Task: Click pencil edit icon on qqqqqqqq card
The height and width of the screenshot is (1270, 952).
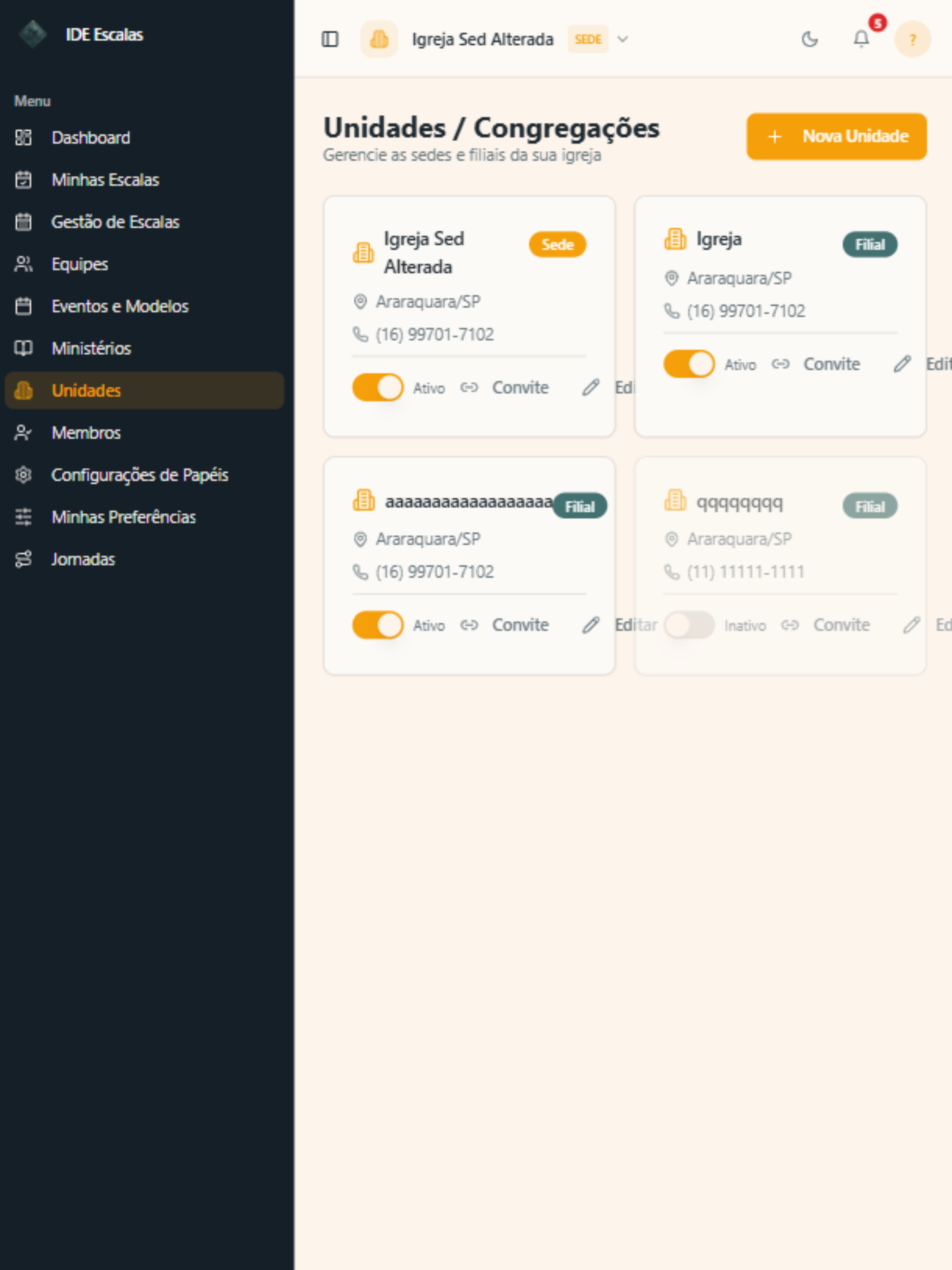Action: point(911,625)
